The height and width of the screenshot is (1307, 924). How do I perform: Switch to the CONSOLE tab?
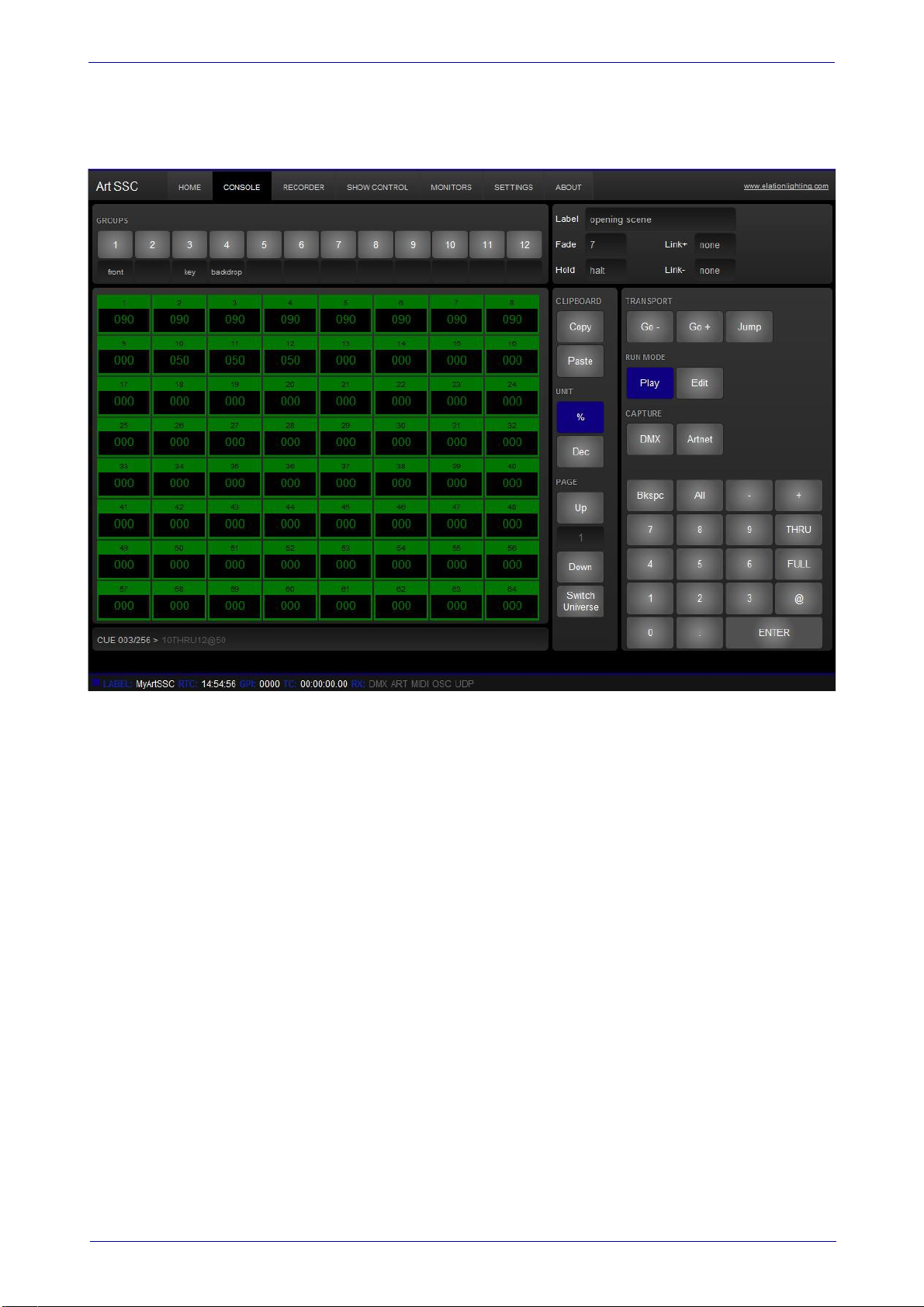click(242, 187)
